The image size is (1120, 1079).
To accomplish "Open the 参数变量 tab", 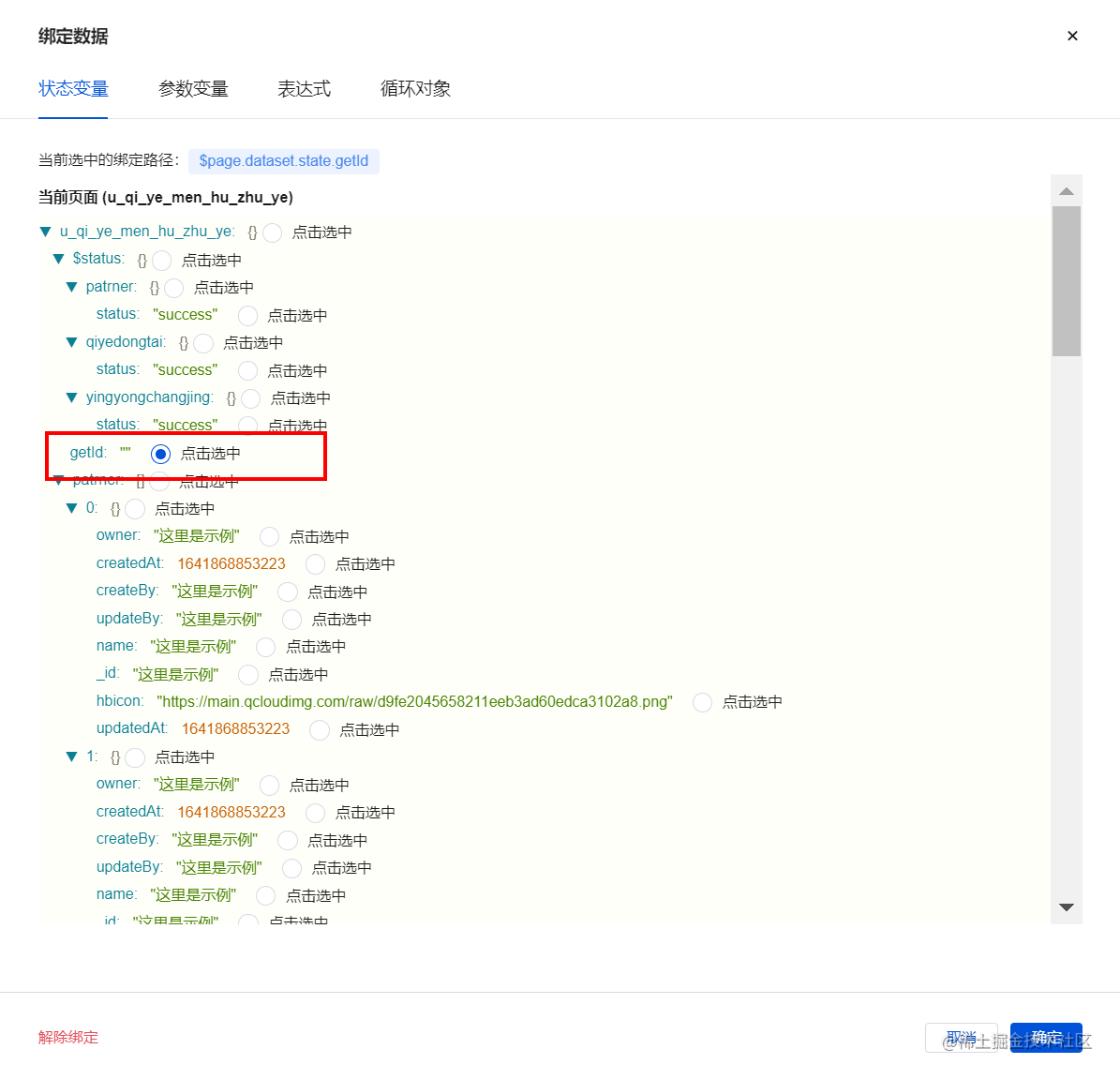I will click(193, 89).
